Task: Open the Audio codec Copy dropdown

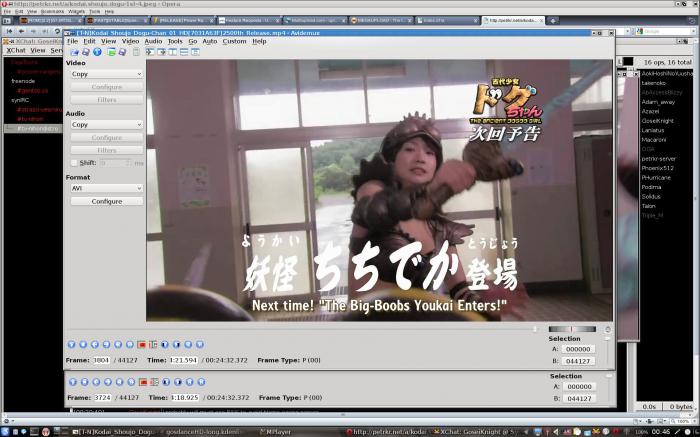Action: 107,125
